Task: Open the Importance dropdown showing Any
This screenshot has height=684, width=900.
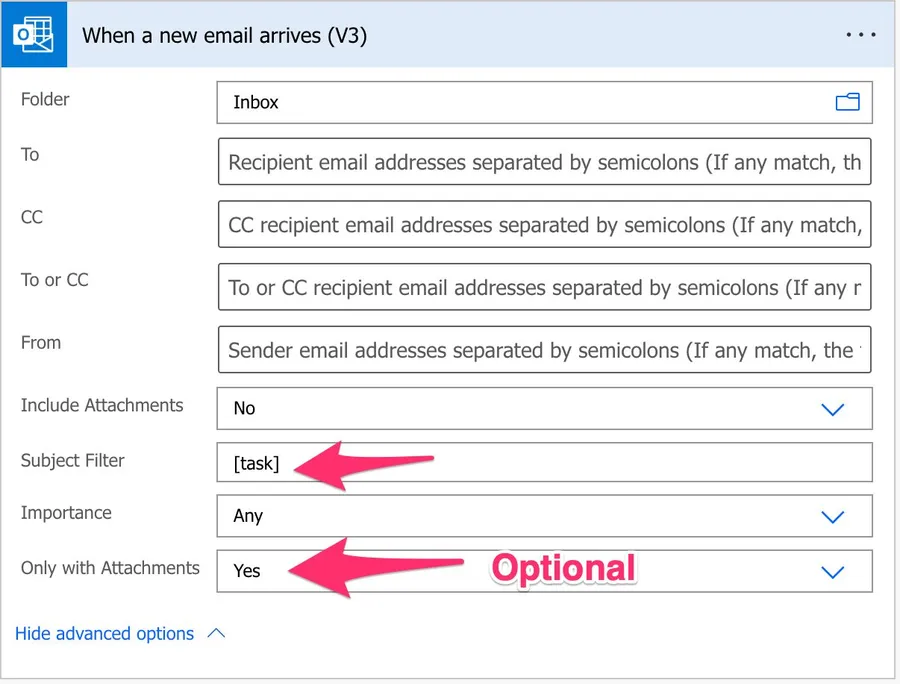Action: pyautogui.click(x=500, y=516)
